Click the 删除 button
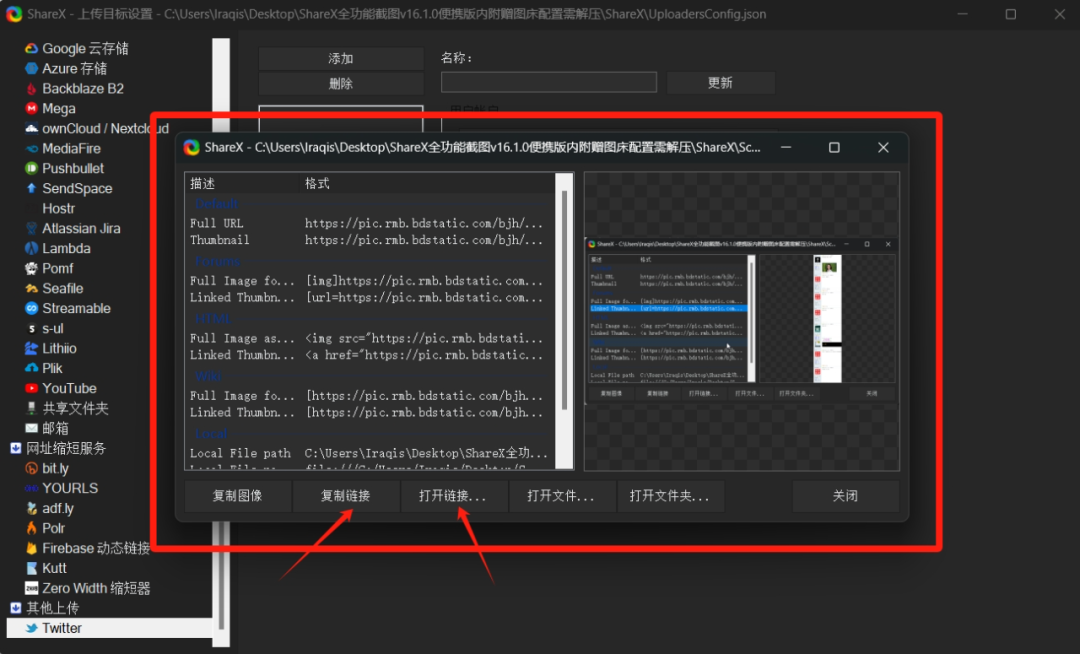This screenshot has width=1080, height=654. tap(341, 83)
